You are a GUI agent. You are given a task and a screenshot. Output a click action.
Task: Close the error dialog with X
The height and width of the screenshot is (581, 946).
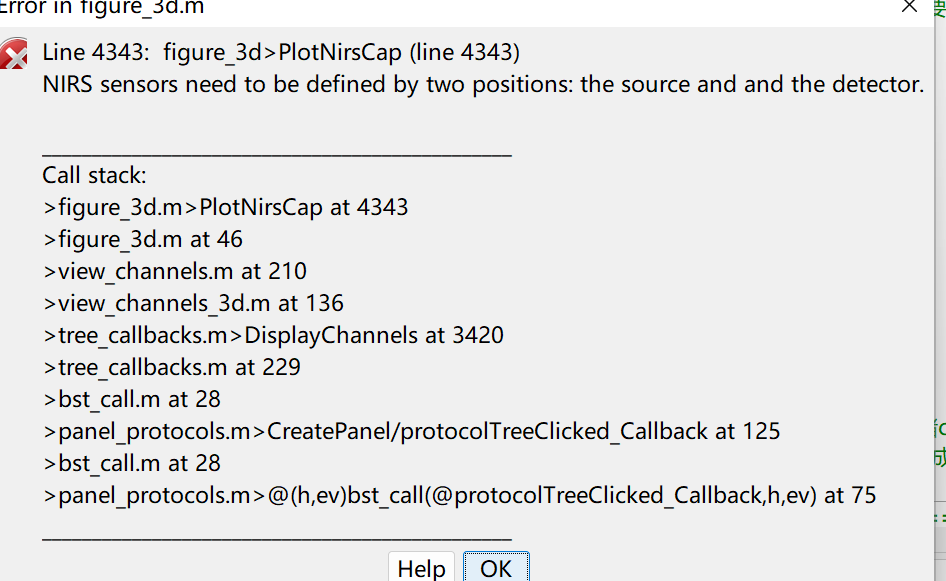coord(909,7)
